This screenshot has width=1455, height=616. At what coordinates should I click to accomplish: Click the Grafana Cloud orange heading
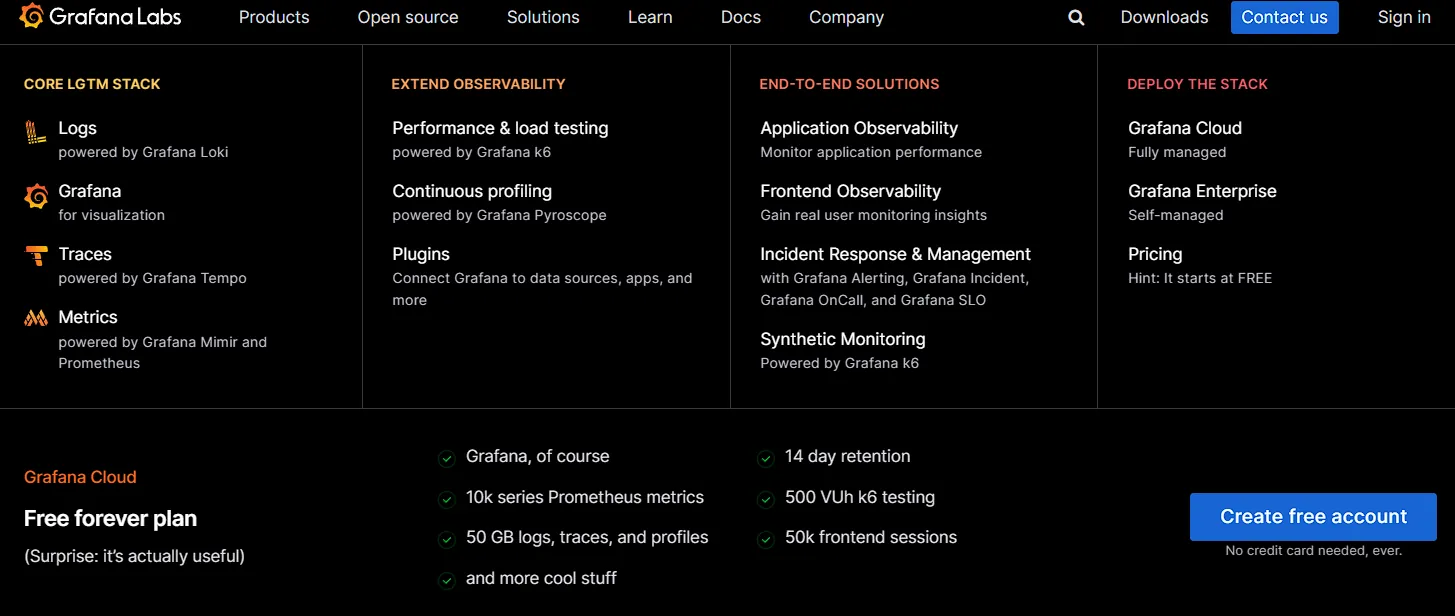tap(80, 477)
